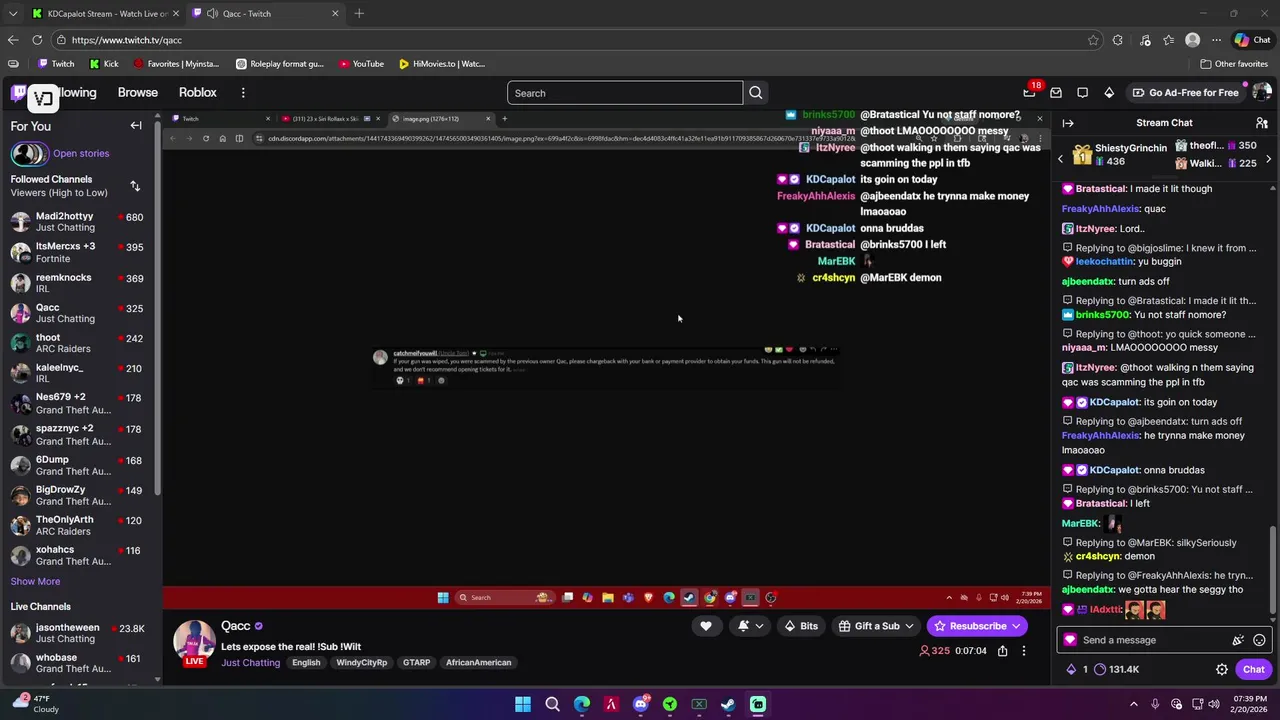
Task: Click the GTARP tag
Action: tap(416, 662)
